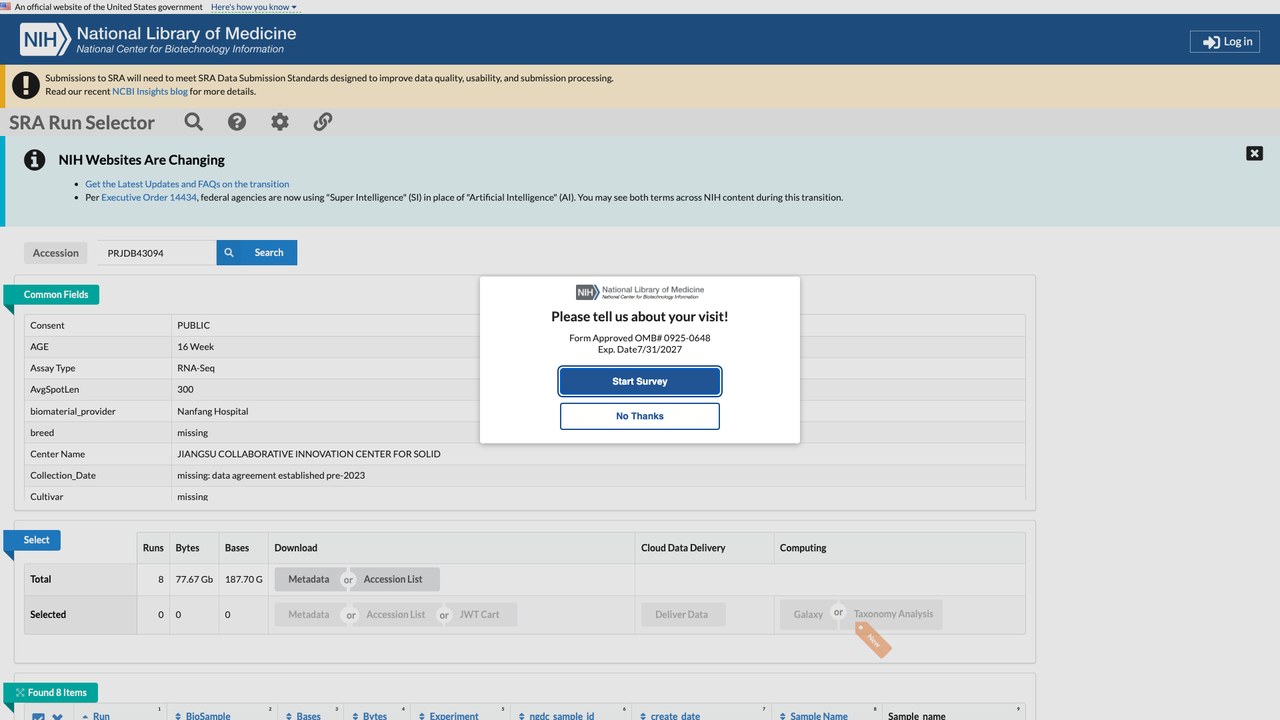Click Metadata in the Selected row

point(309,614)
